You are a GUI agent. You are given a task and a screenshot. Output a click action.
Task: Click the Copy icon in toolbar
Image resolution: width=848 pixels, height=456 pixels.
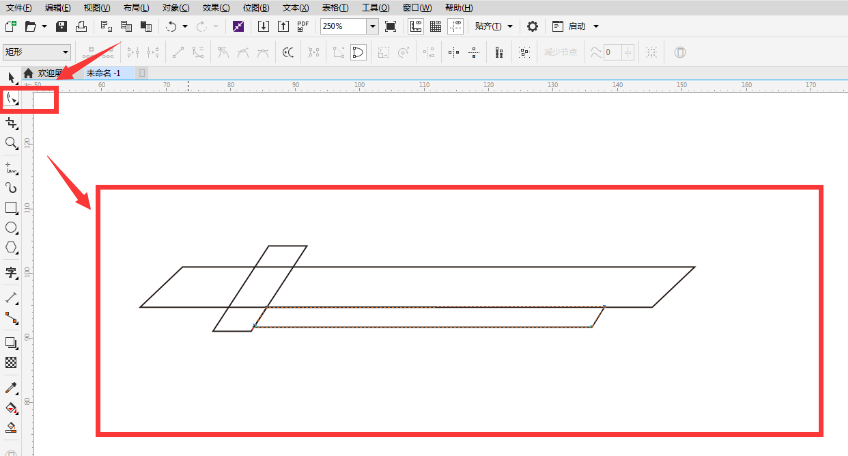126,26
